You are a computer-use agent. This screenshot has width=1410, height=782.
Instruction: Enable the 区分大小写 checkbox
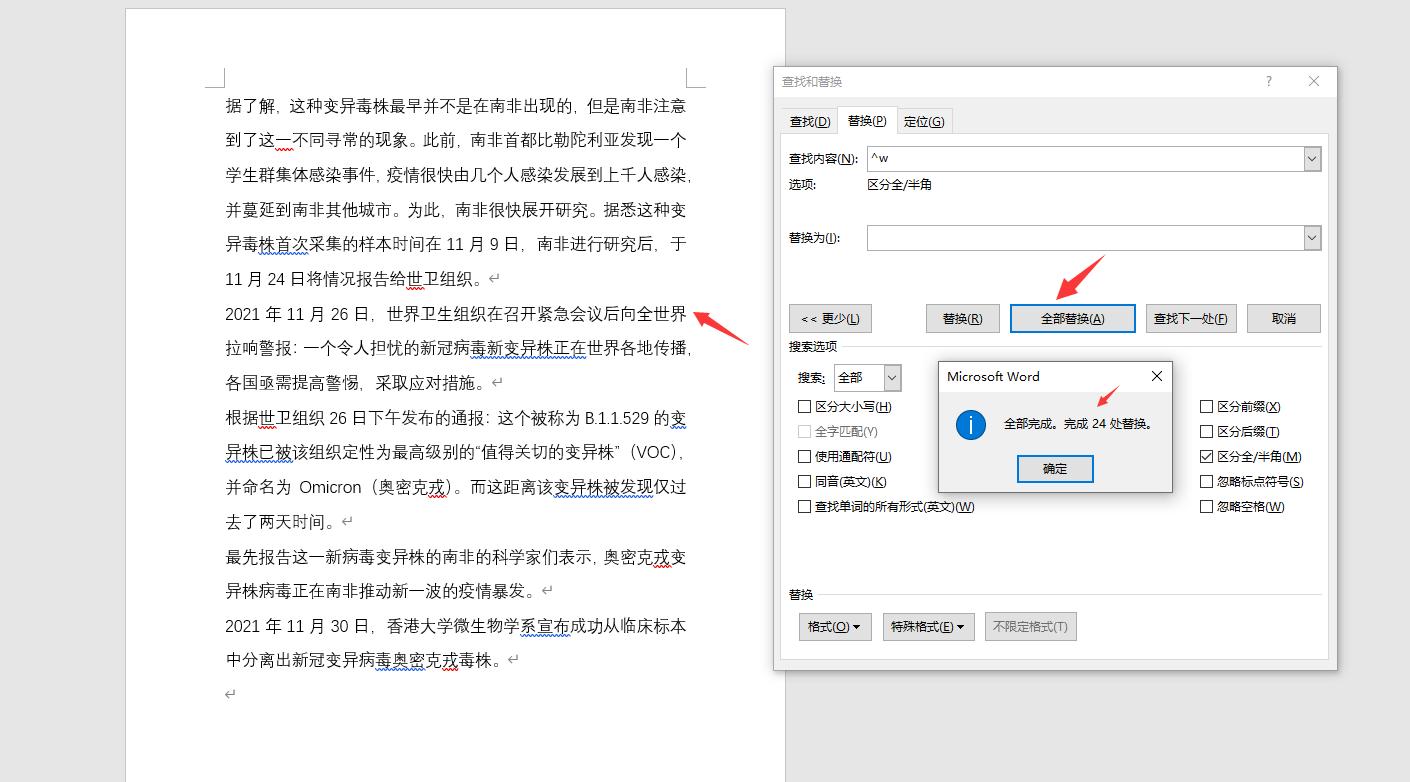pos(804,406)
